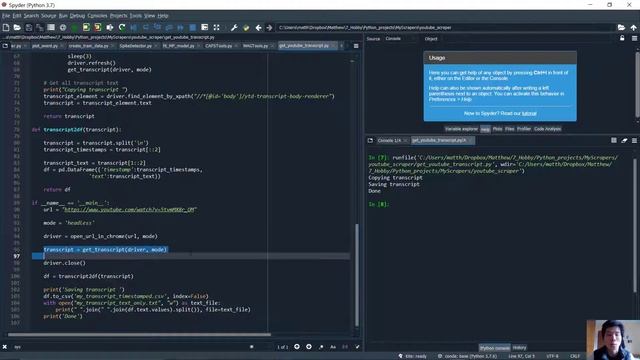Click fullscreen mode icon in toolbar
640x360 pixels.
coord(216,27)
